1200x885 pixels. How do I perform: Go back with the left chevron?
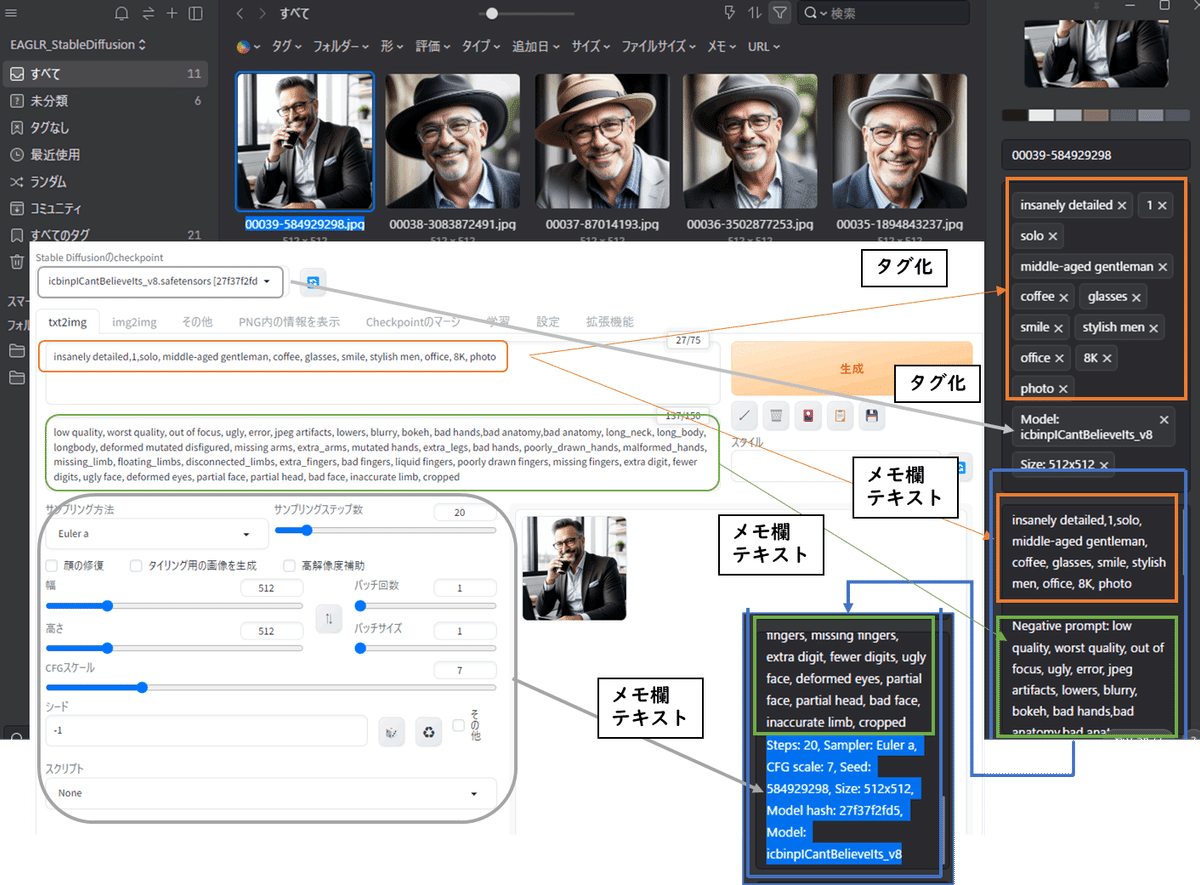click(240, 13)
